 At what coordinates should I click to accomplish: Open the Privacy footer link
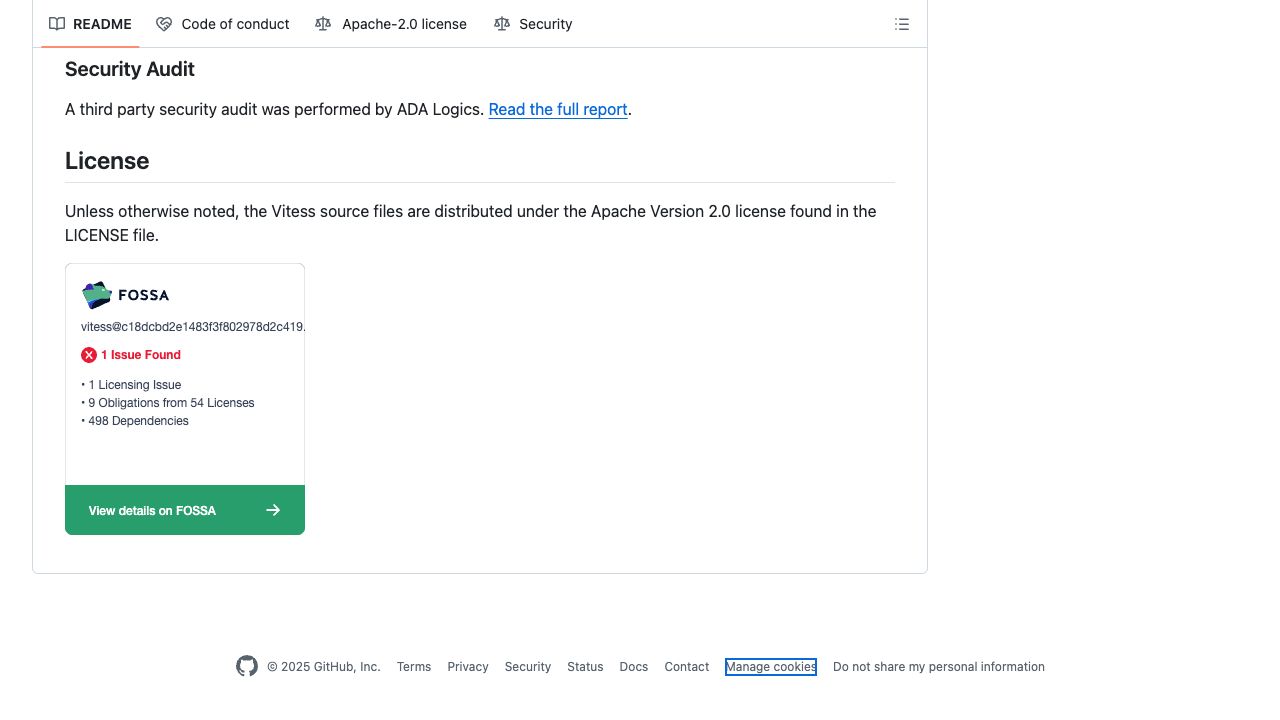(468, 667)
